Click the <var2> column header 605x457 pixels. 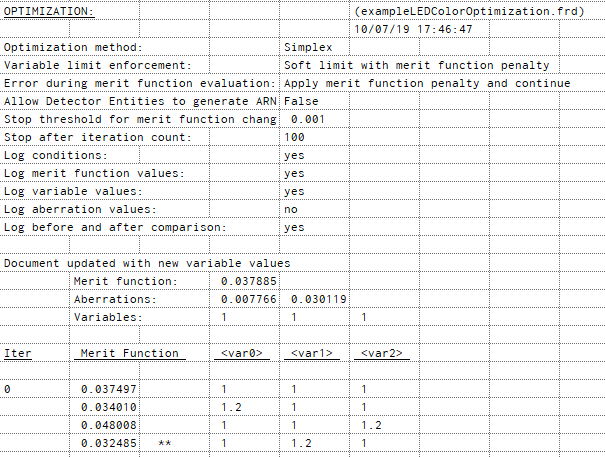[381, 353]
